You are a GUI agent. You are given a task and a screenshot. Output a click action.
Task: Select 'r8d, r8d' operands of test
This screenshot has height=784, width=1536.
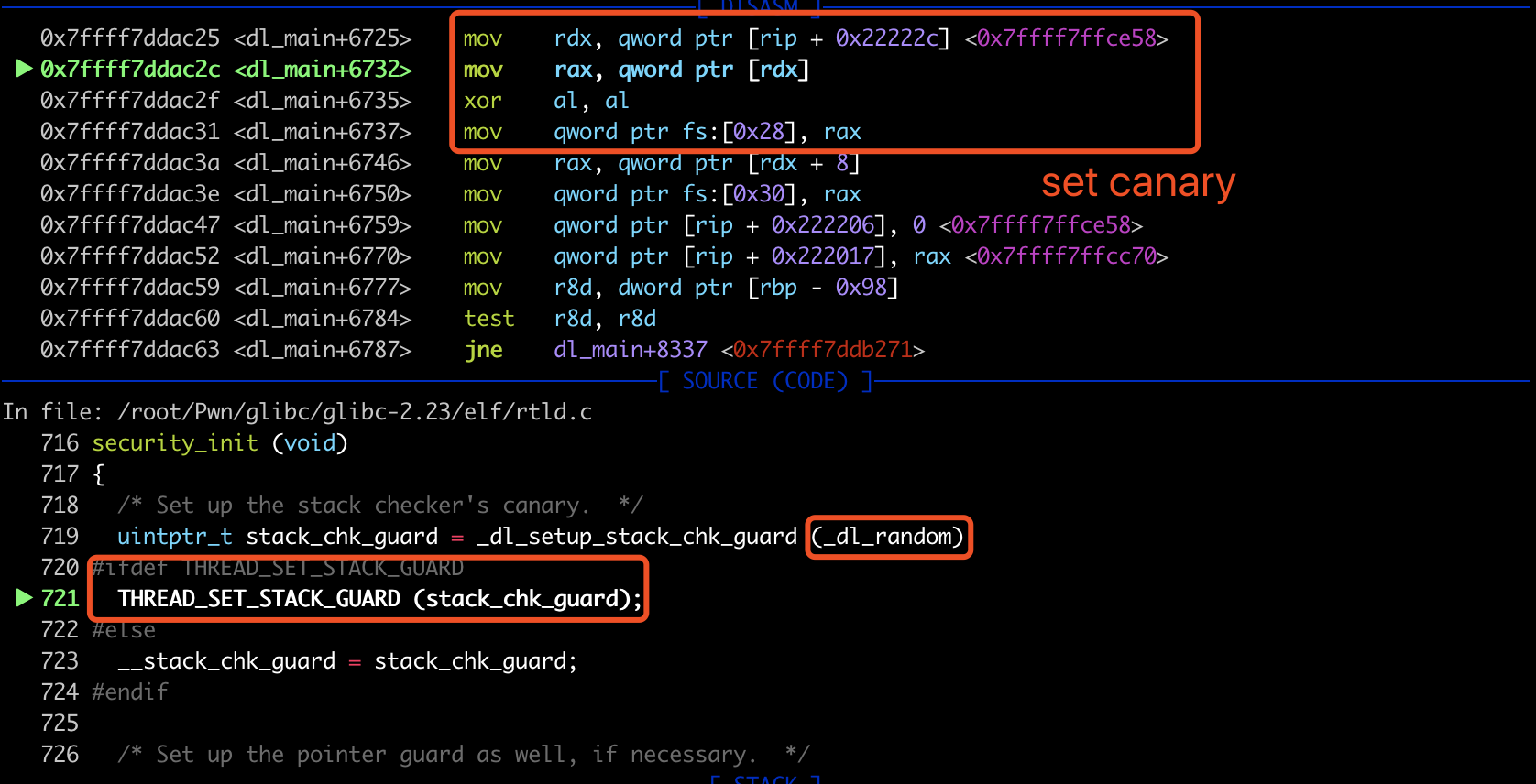click(605, 319)
